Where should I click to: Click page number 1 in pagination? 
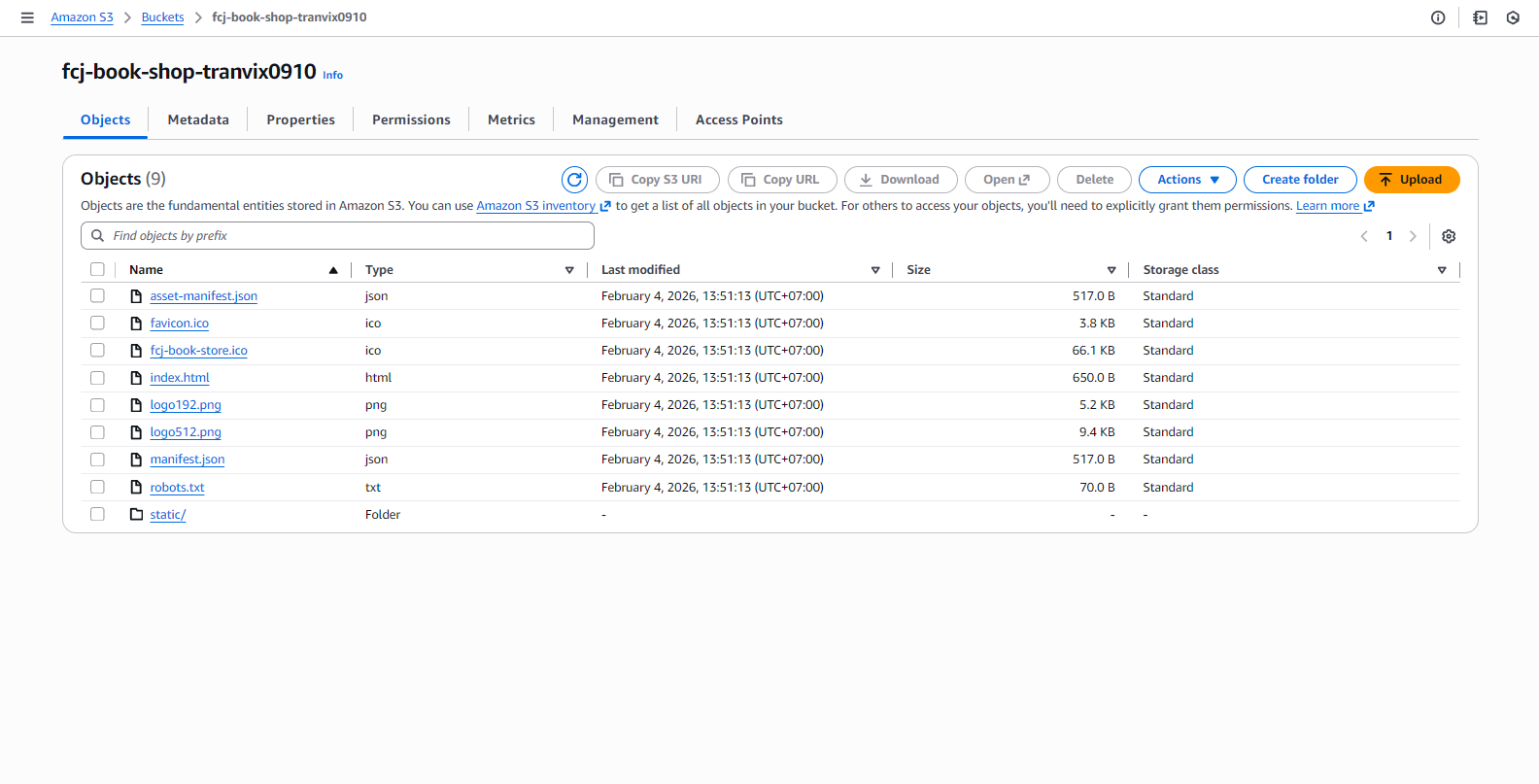pos(1389,236)
